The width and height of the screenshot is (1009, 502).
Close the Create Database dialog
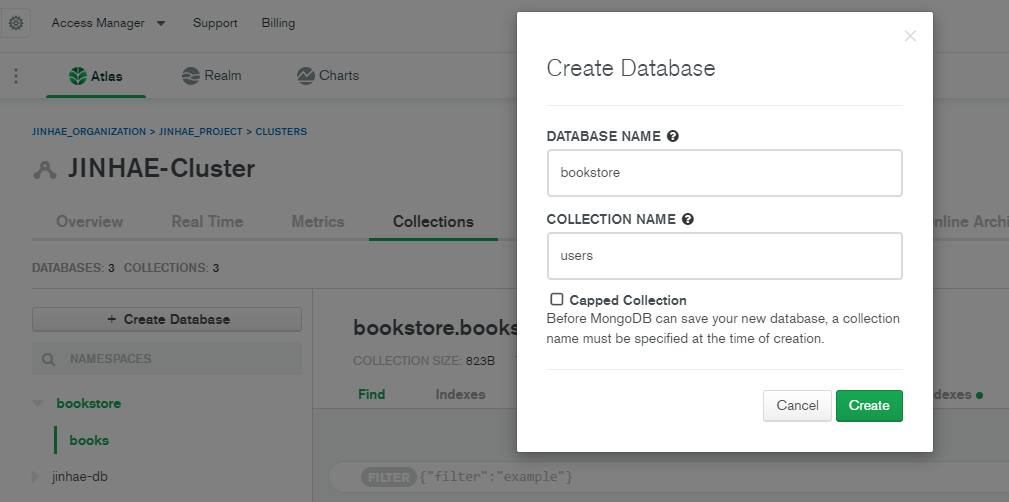point(910,36)
